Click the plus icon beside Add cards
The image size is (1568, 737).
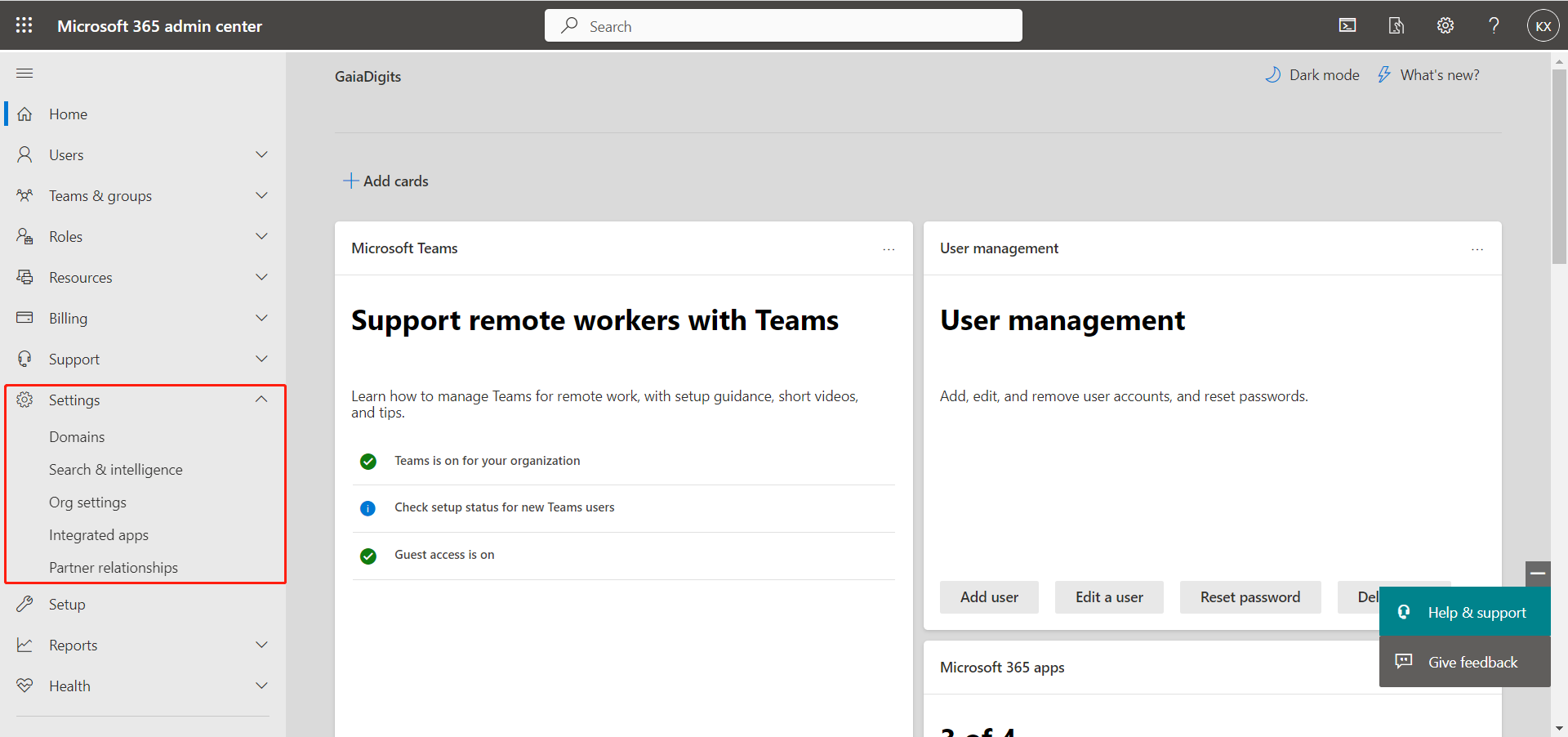click(350, 181)
